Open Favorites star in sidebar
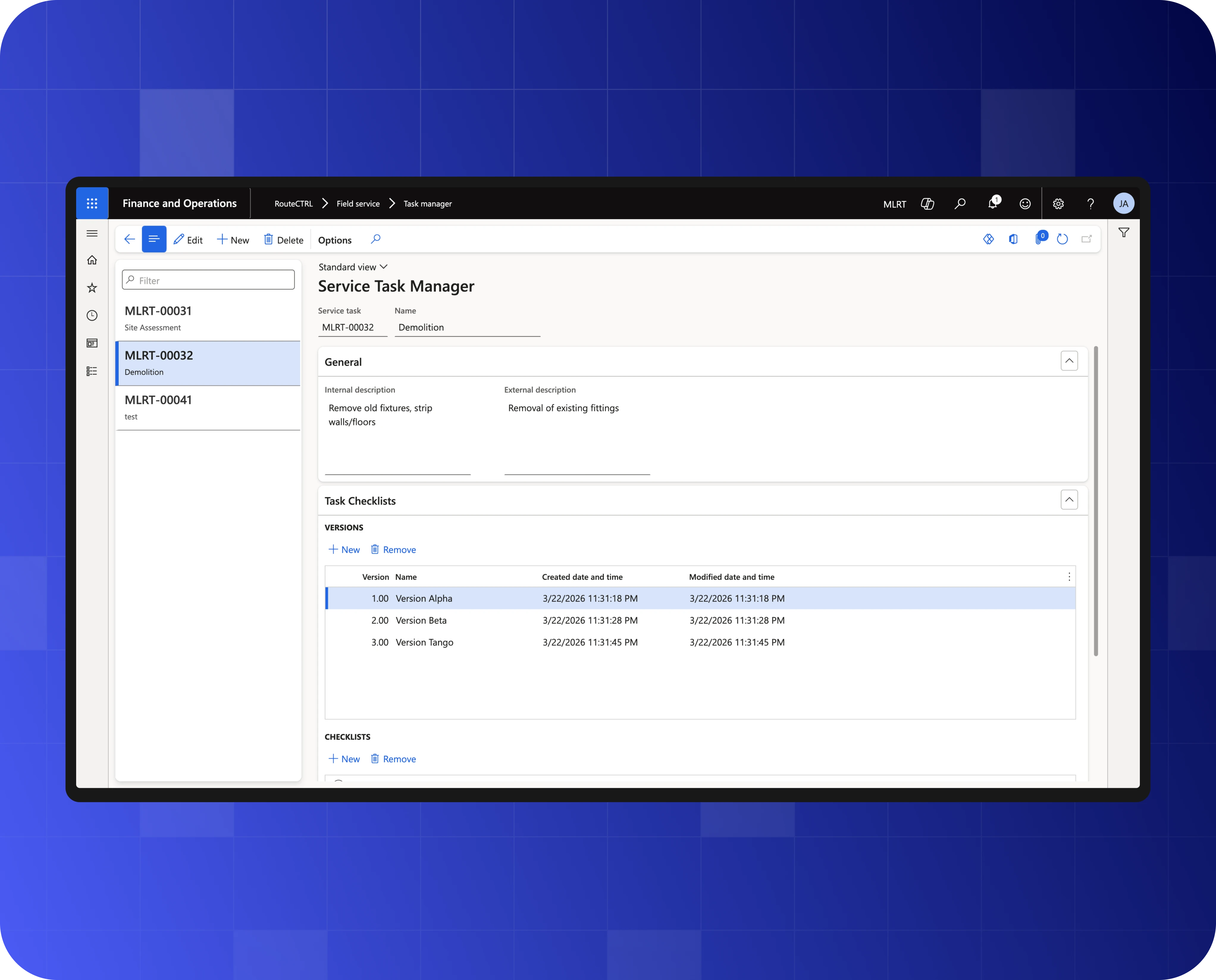The width and height of the screenshot is (1216, 980). (92, 288)
